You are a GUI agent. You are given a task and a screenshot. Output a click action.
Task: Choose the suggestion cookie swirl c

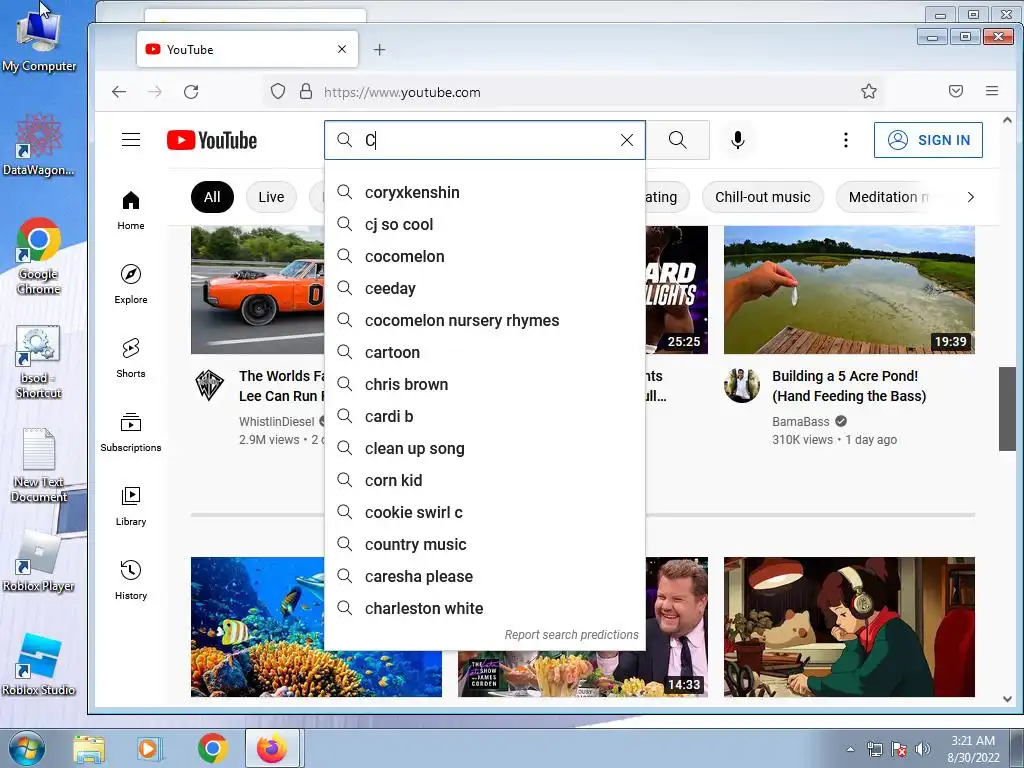point(485,513)
